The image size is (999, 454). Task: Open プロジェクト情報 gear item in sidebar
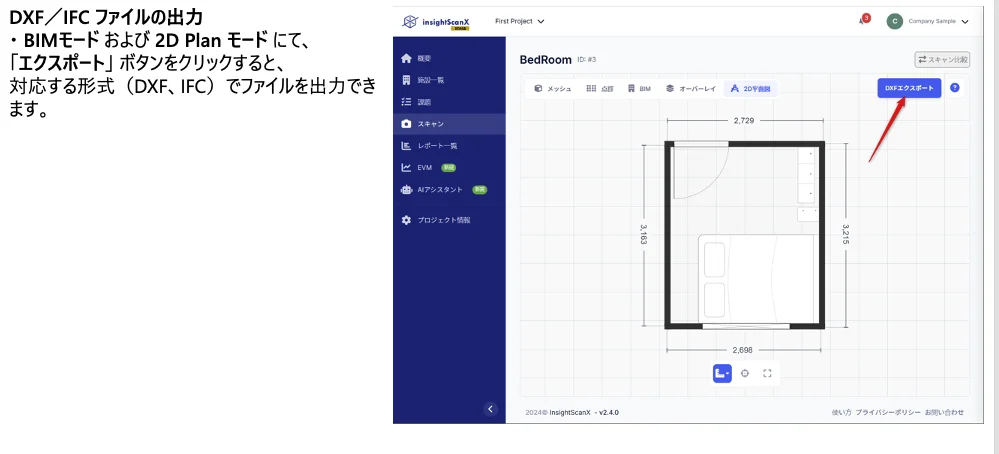pyautogui.click(x=449, y=220)
